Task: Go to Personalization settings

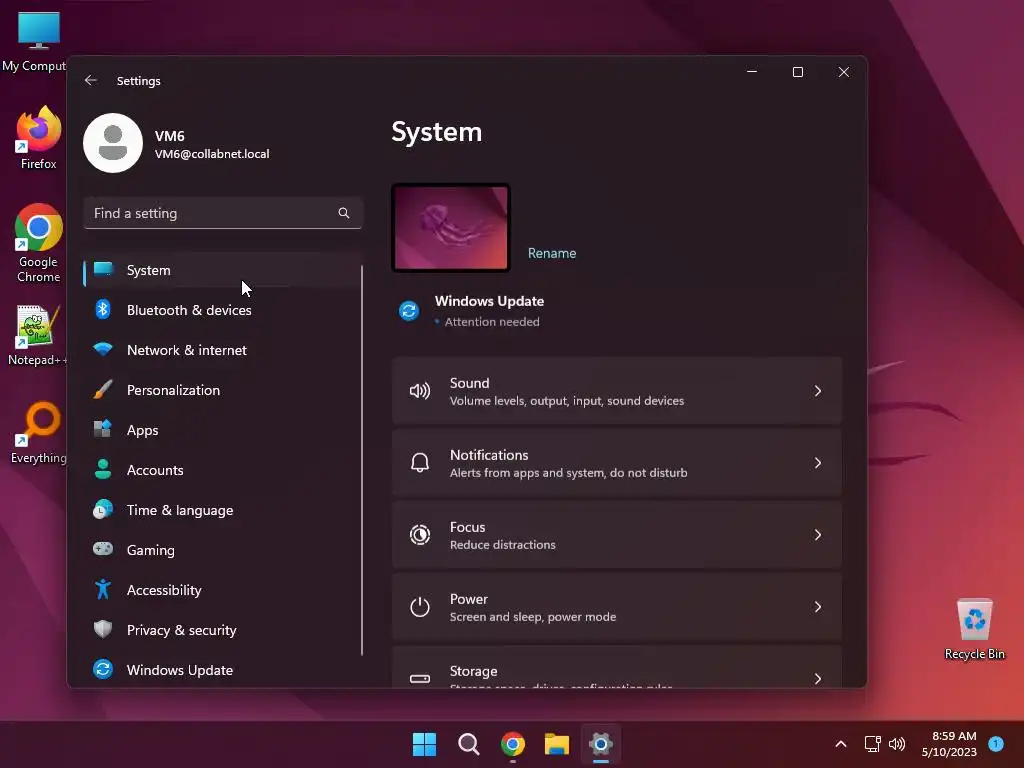Action: [222, 389]
